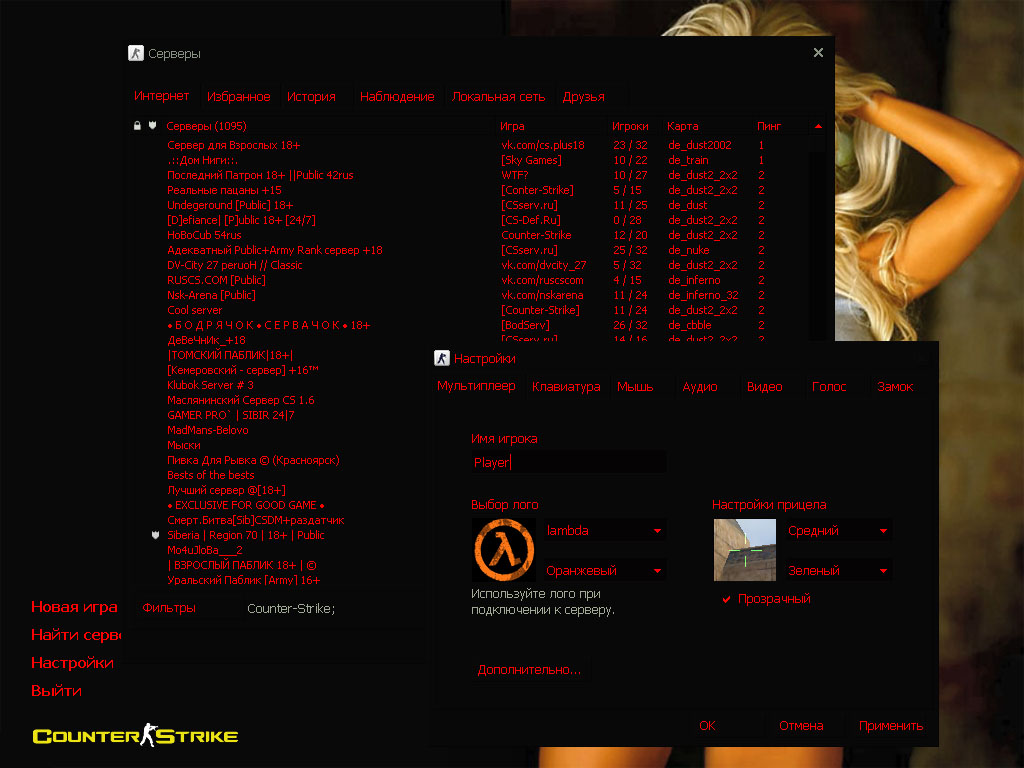Open Настройки from main menu
The image size is (1024, 768).
72,662
